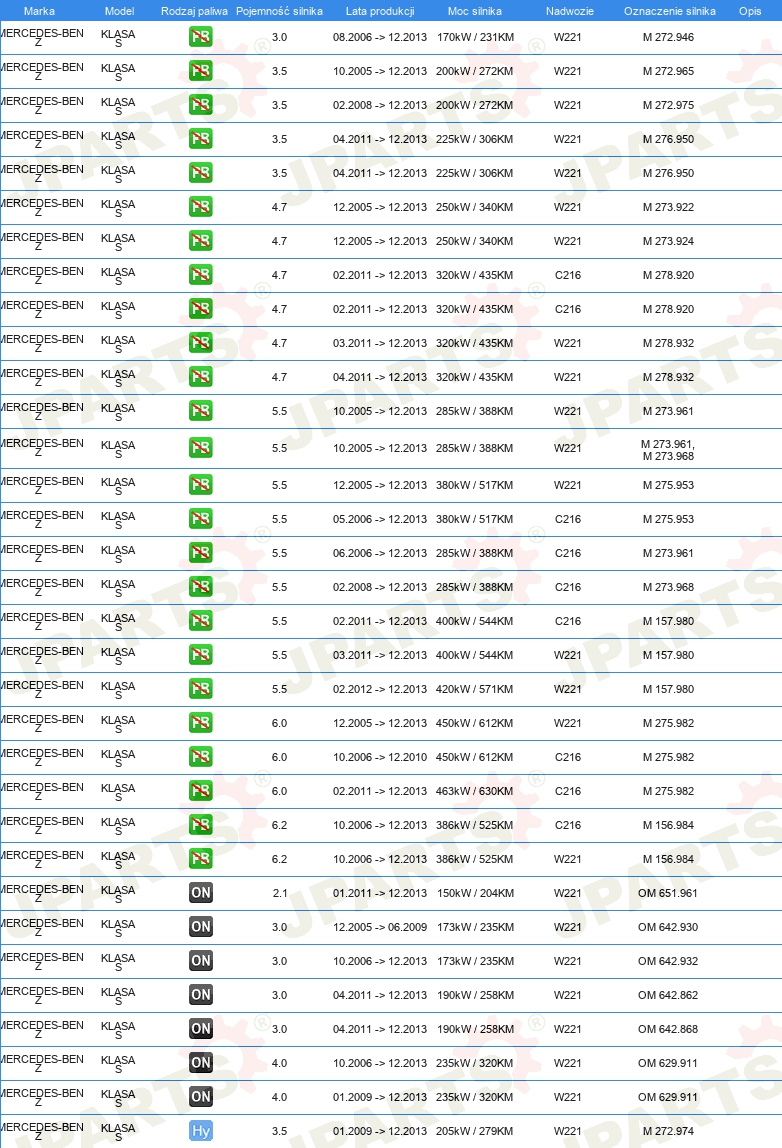Click the Oznaczenie silnika column header
782x1148 pixels.
click(670, 11)
